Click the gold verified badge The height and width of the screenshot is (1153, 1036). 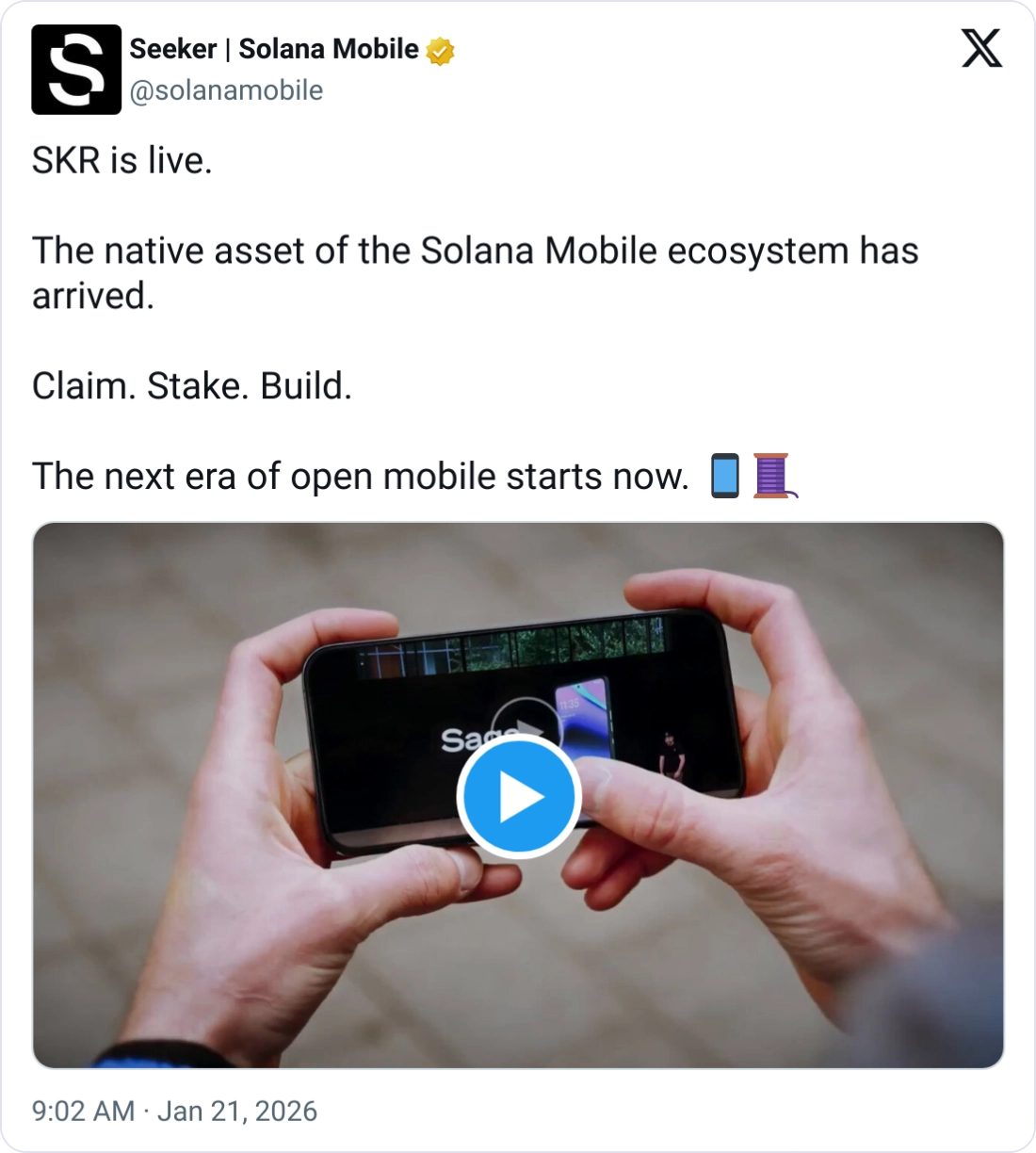[441, 51]
